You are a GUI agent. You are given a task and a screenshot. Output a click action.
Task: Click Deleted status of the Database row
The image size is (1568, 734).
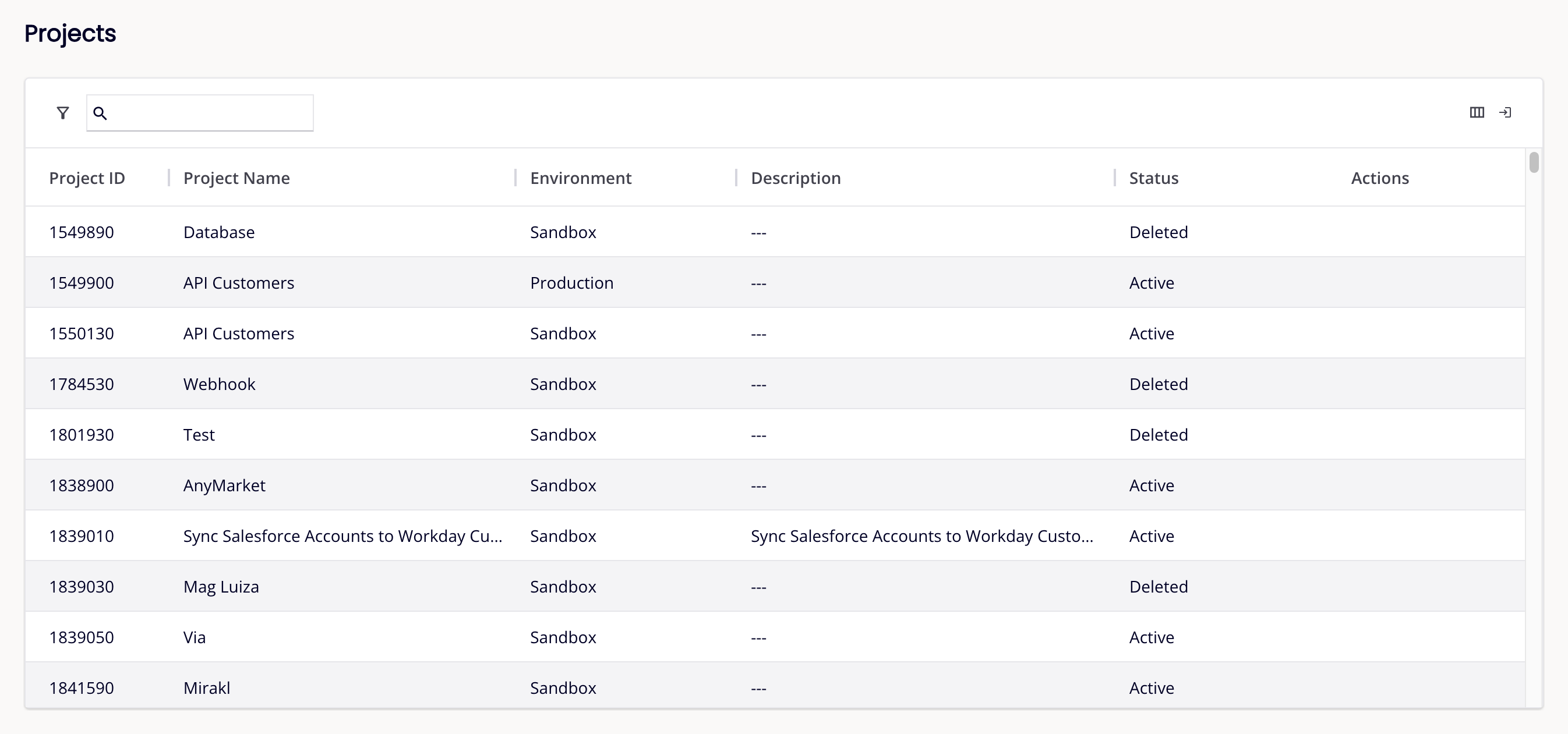click(1159, 232)
